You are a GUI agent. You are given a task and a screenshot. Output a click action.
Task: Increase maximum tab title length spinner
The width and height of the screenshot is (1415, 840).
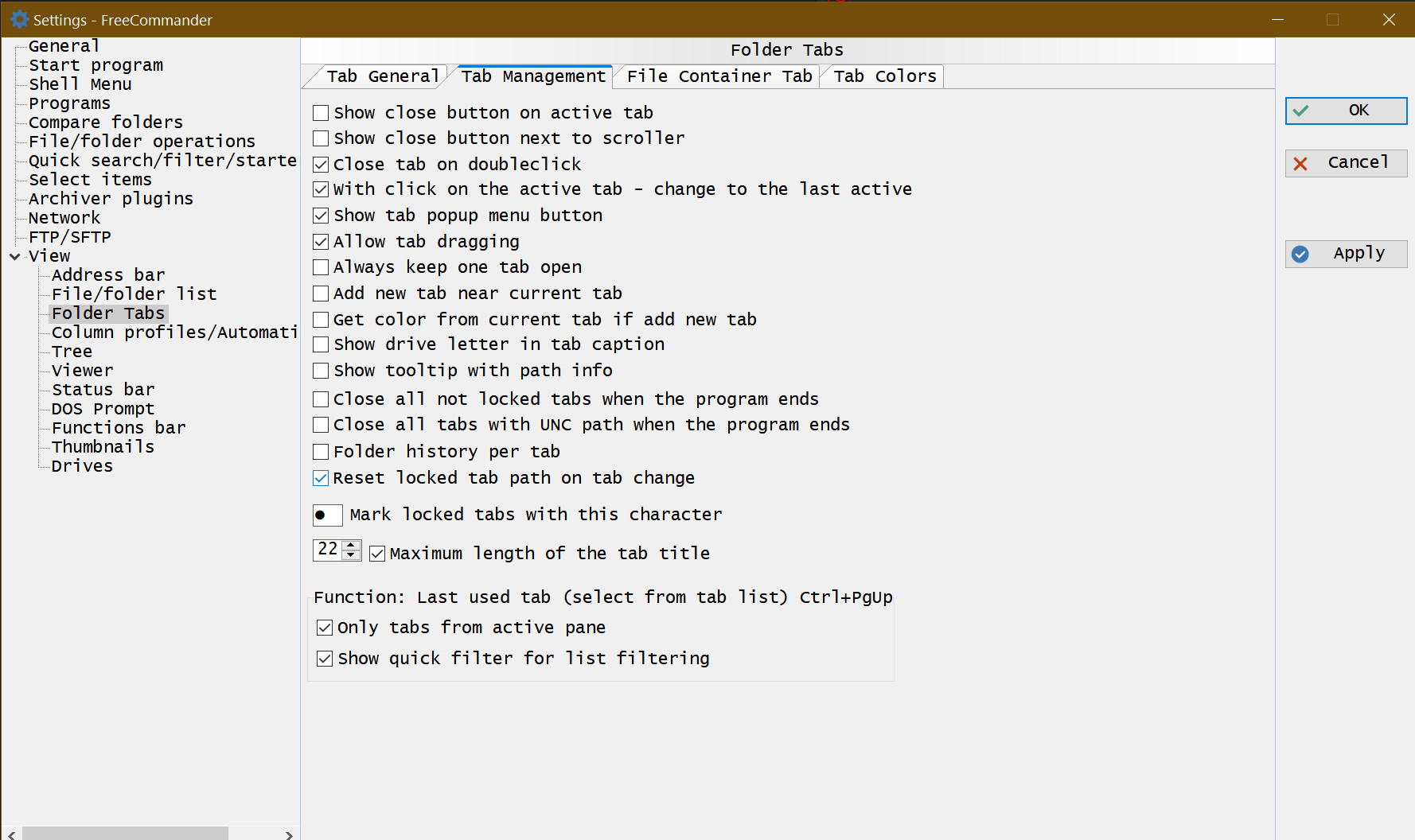351,544
